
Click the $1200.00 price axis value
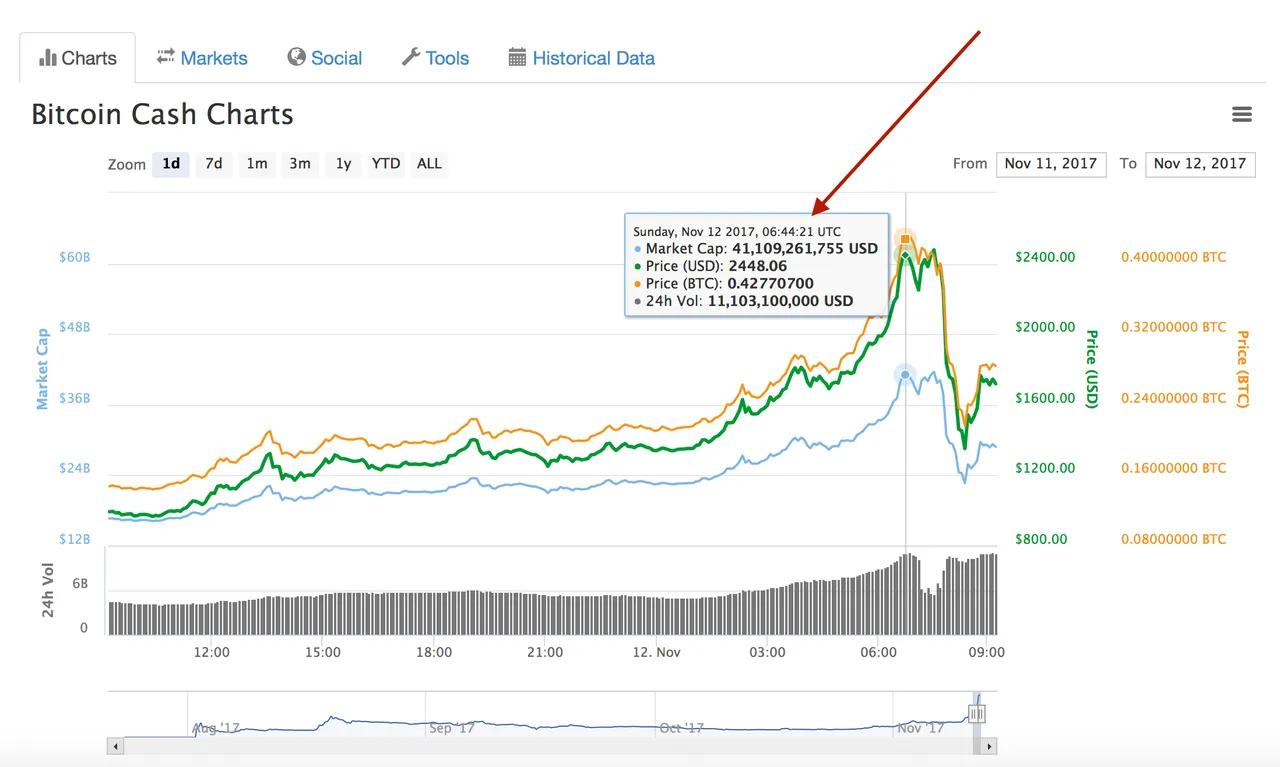pos(1045,468)
